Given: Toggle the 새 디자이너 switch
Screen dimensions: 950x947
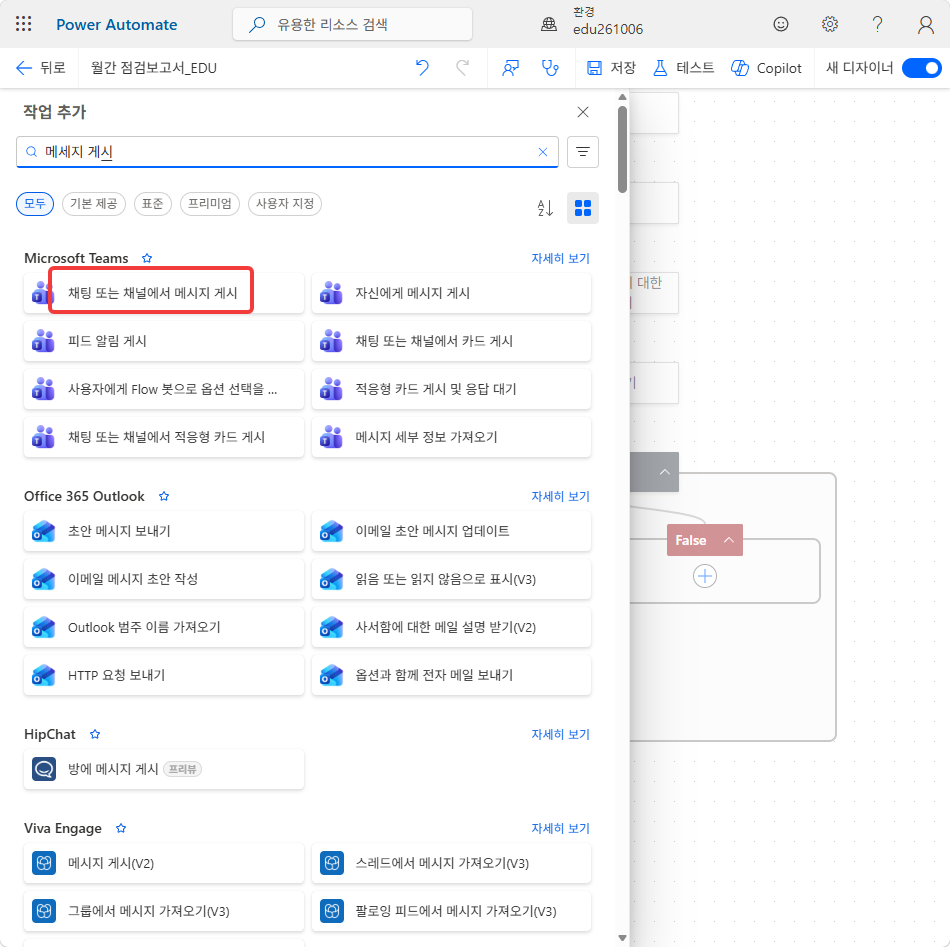Looking at the screenshot, I should 922,68.
